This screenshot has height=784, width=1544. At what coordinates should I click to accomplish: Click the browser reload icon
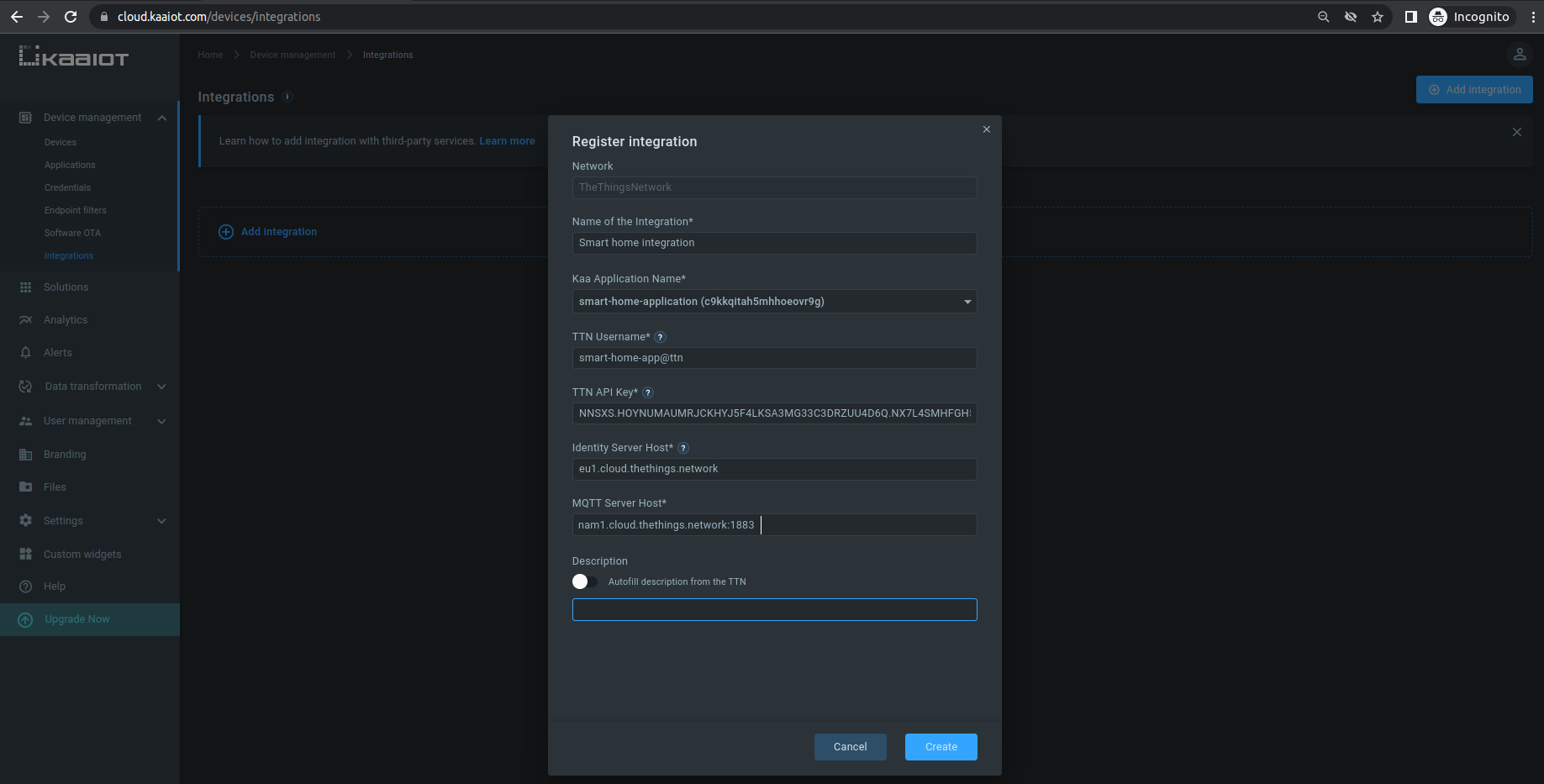coord(71,17)
